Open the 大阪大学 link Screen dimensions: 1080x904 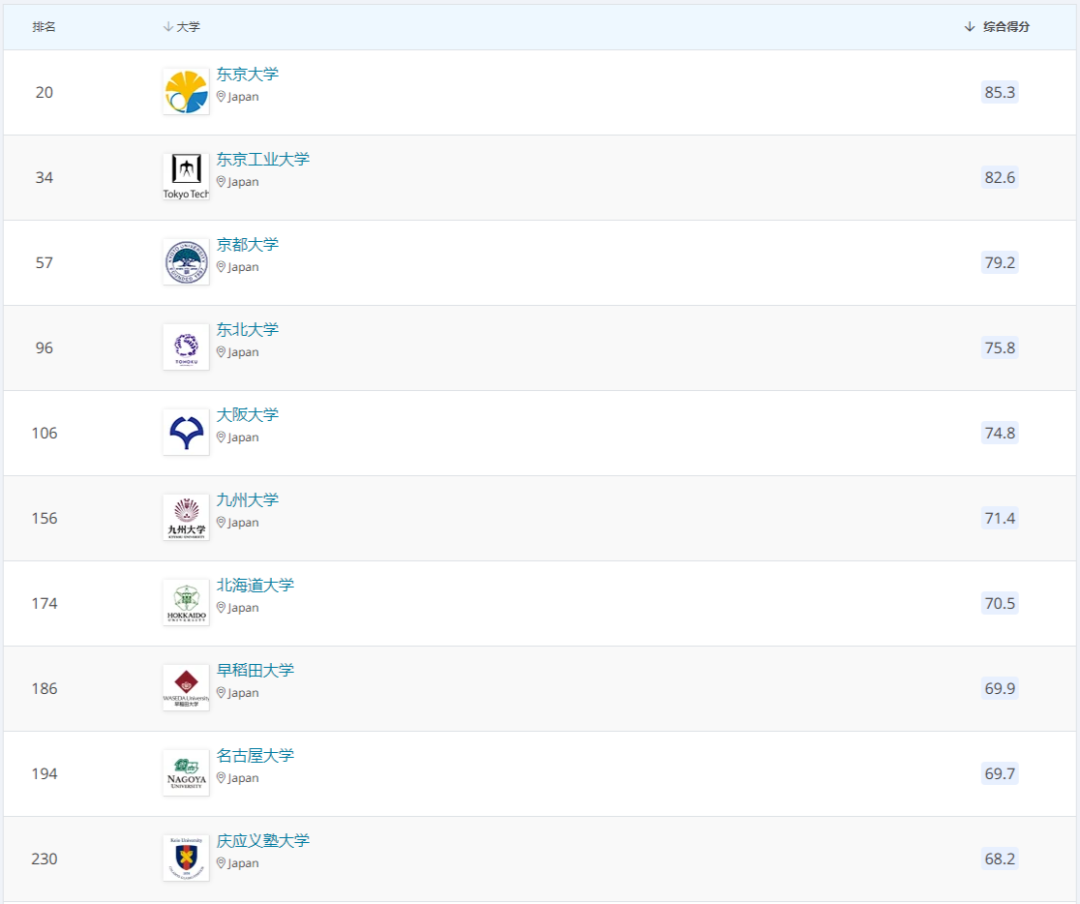(x=247, y=415)
